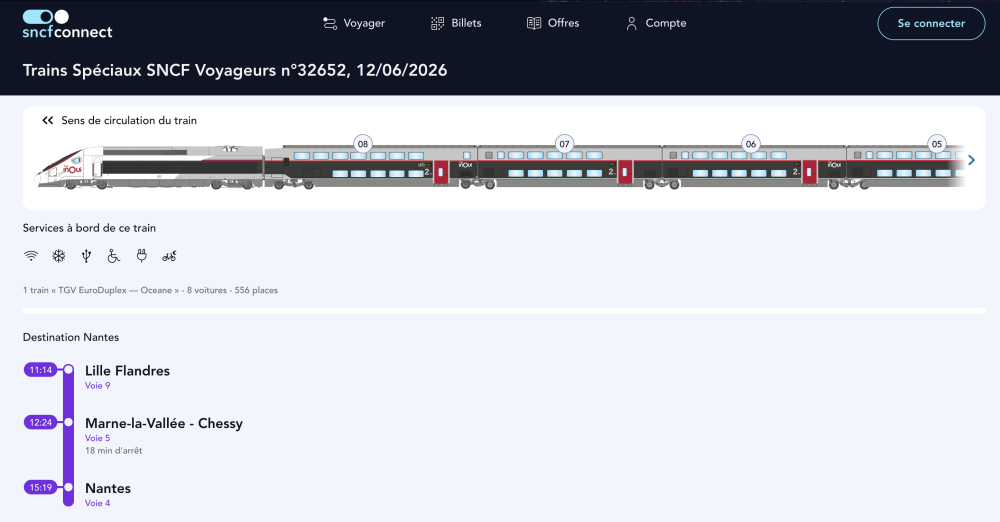Click the TGV EuroDuplex train description text
1000x522 pixels.
click(151, 290)
